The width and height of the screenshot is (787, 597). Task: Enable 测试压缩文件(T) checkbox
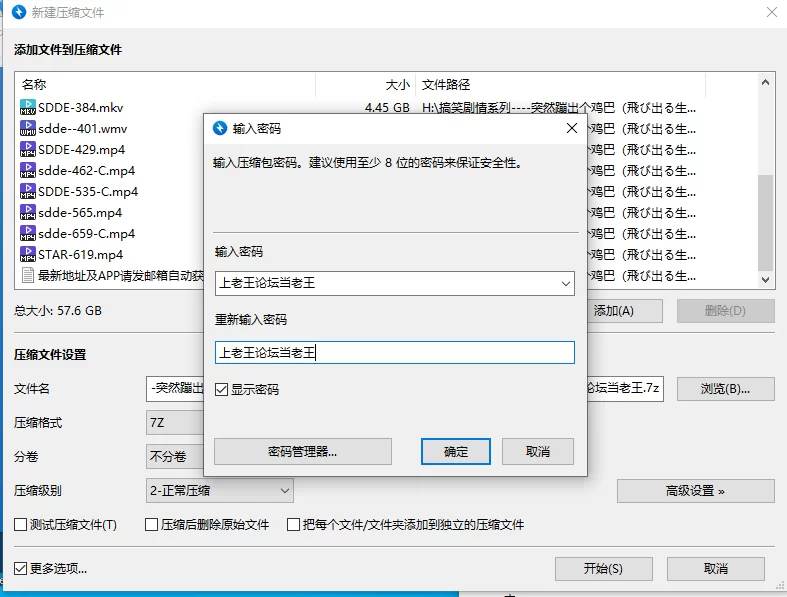21,525
